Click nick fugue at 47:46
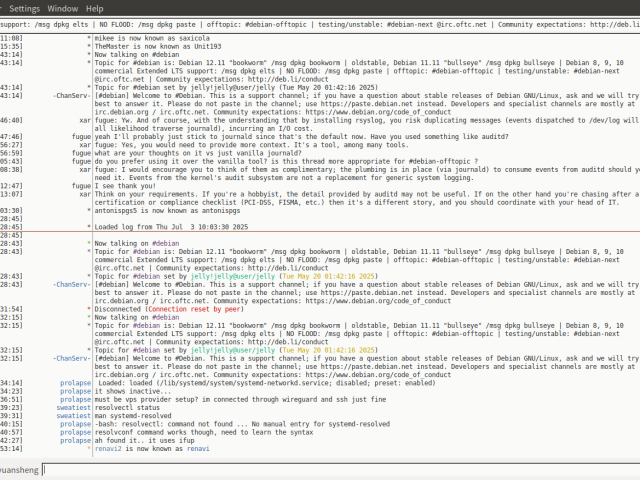The width and height of the screenshot is (640, 480). (82, 137)
